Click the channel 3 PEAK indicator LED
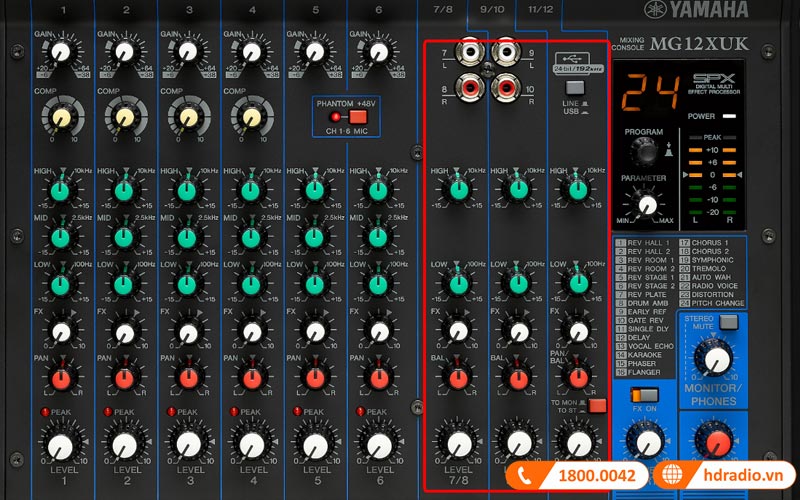This screenshot has width=800, height=500. coord(171,412)
